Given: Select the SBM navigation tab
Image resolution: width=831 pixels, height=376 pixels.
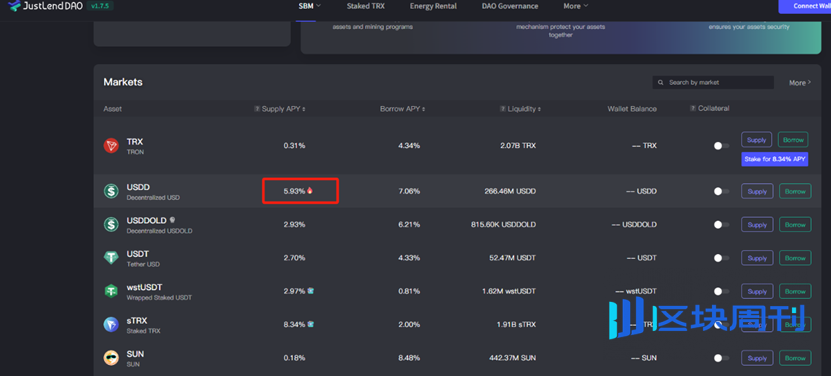Looking at the screenshot, I should point(306,6).
